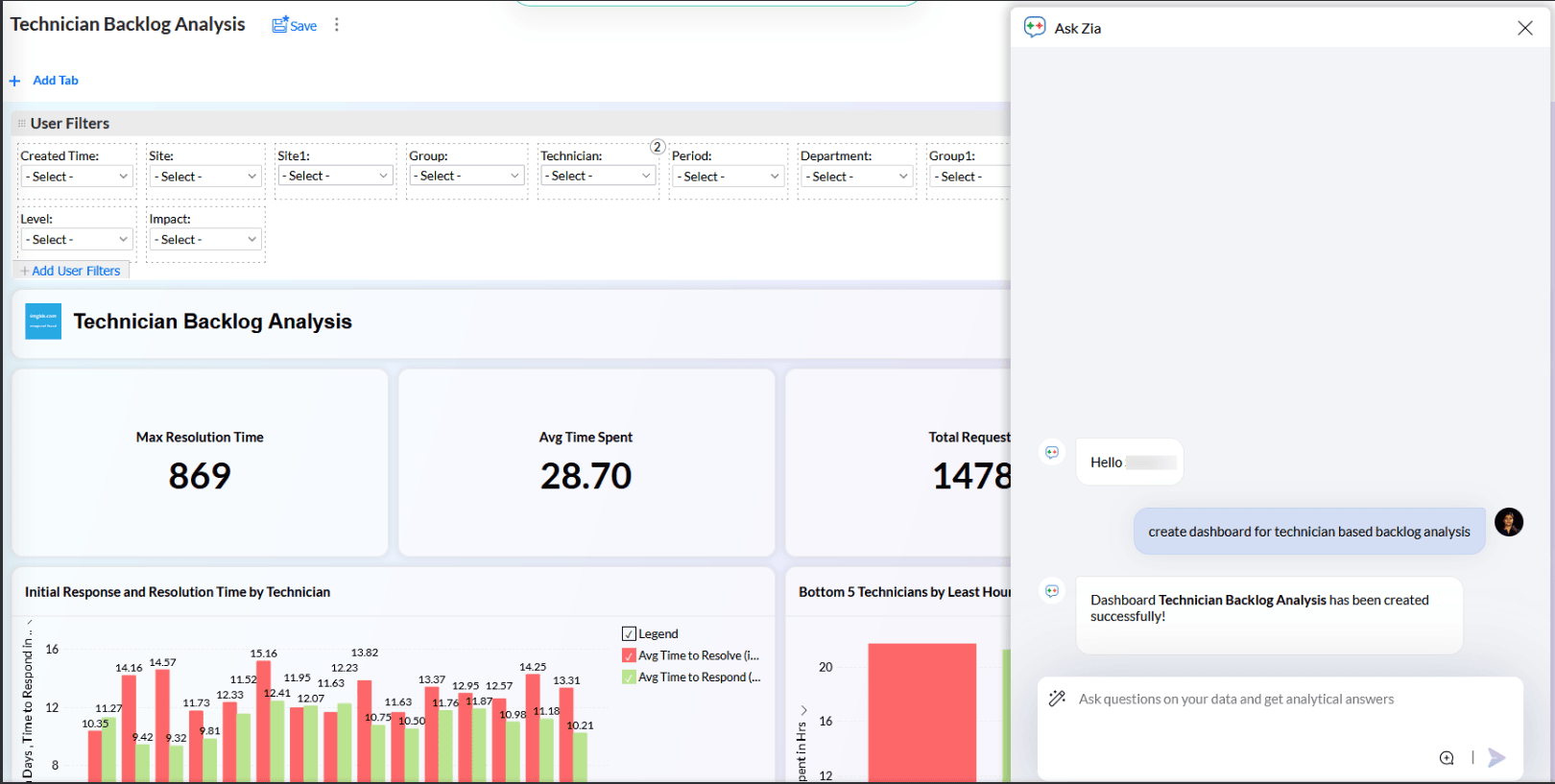Uncheck the Legend checkbox
This screenshot has height=784, width=1555.
coord(630,634)
